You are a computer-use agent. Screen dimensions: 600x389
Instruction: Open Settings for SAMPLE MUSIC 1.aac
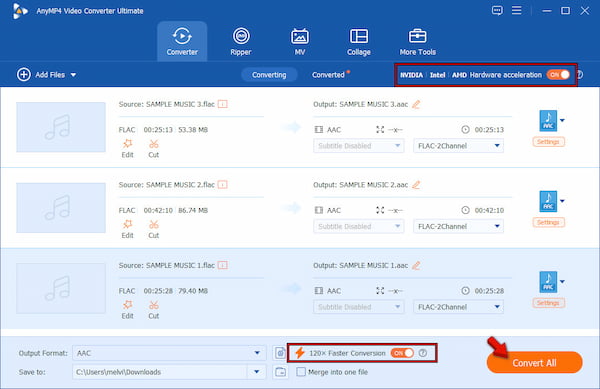(548, 303)
